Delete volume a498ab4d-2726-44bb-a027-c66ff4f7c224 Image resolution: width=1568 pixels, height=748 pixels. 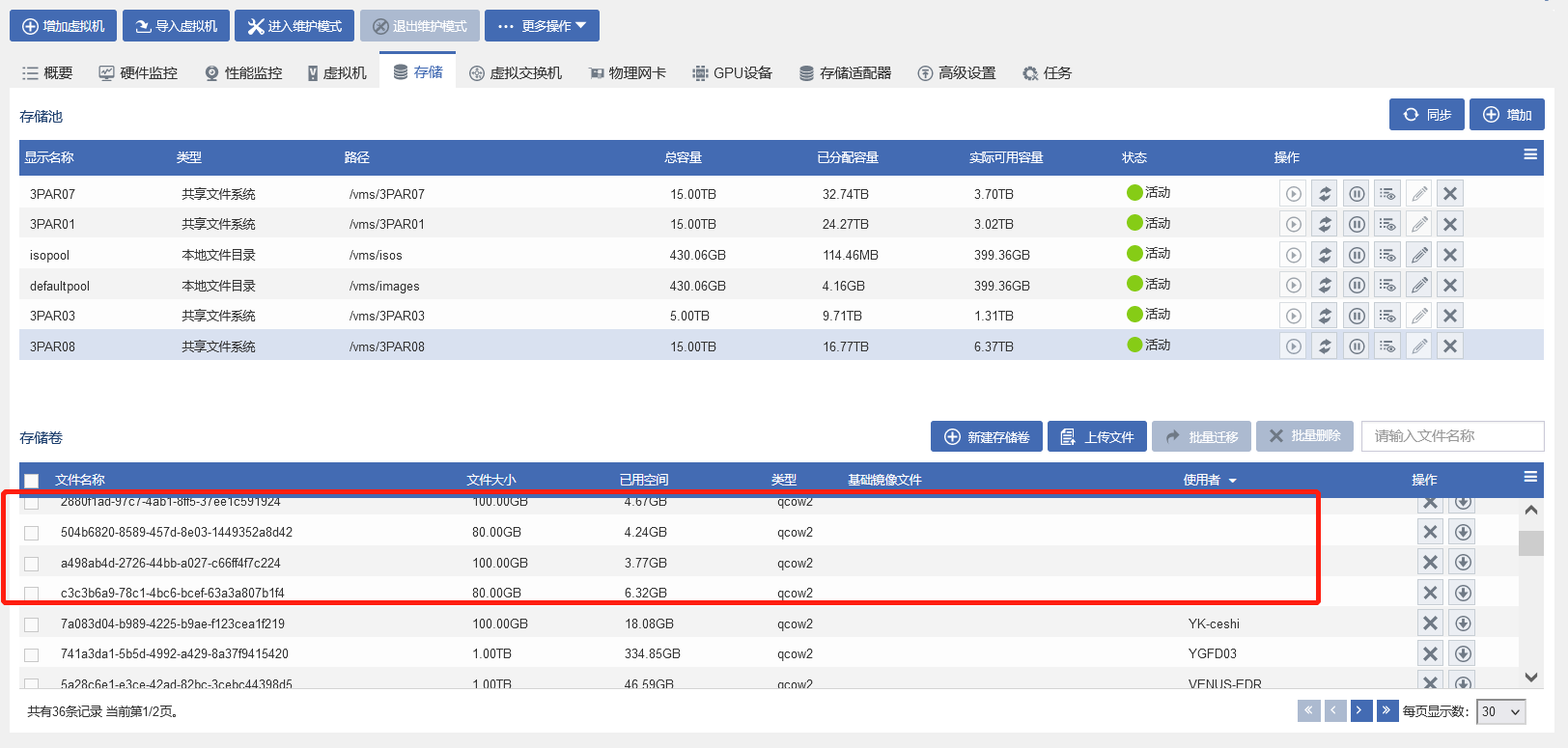(1430, 563)
